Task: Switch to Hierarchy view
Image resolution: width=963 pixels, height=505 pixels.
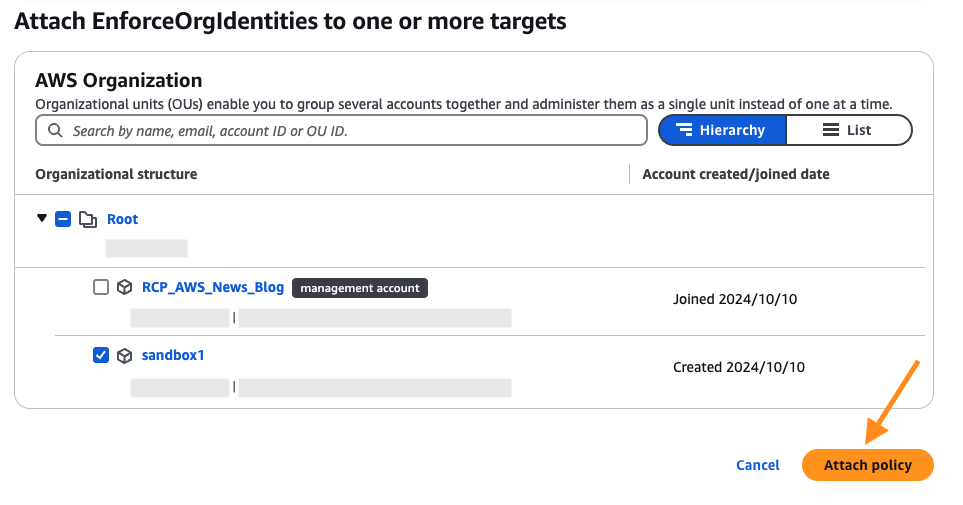Action: coord(722,130)
